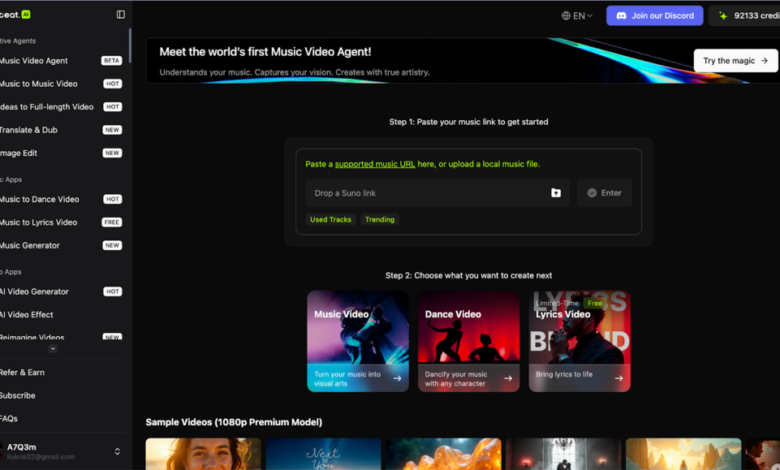Screen dimensions: 780x470
Task: Expand the sidebar list with down chevron
Action: (53, 349)
